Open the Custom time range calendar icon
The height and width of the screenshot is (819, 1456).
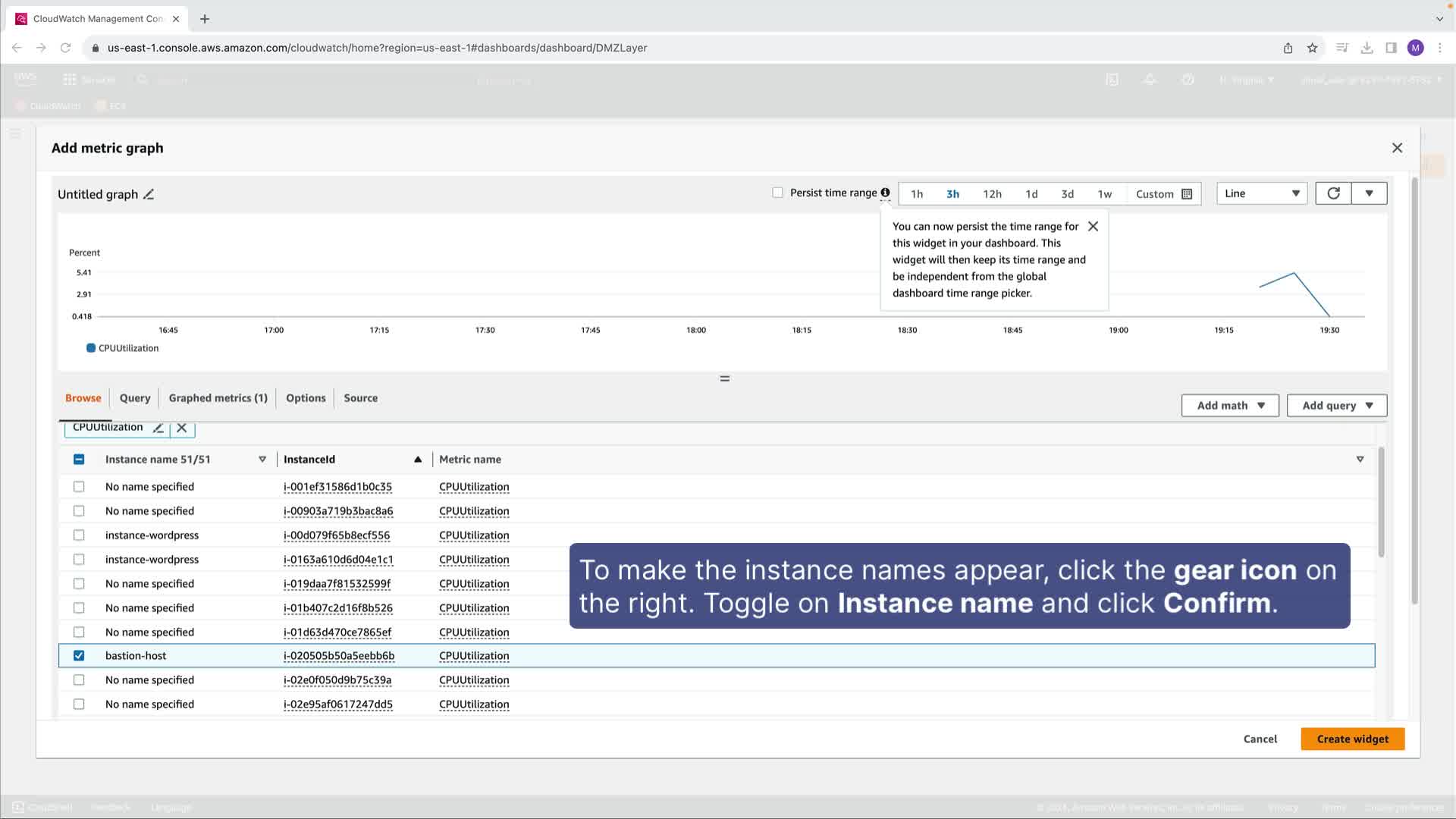[1187, 194]
